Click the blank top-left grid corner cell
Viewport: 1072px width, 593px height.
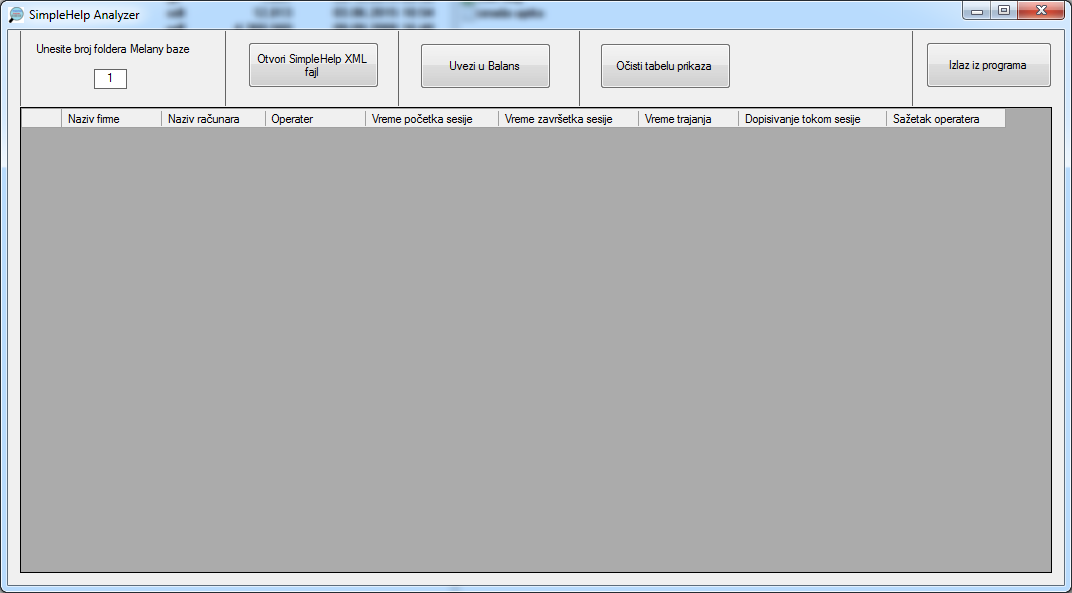[41, 119]
